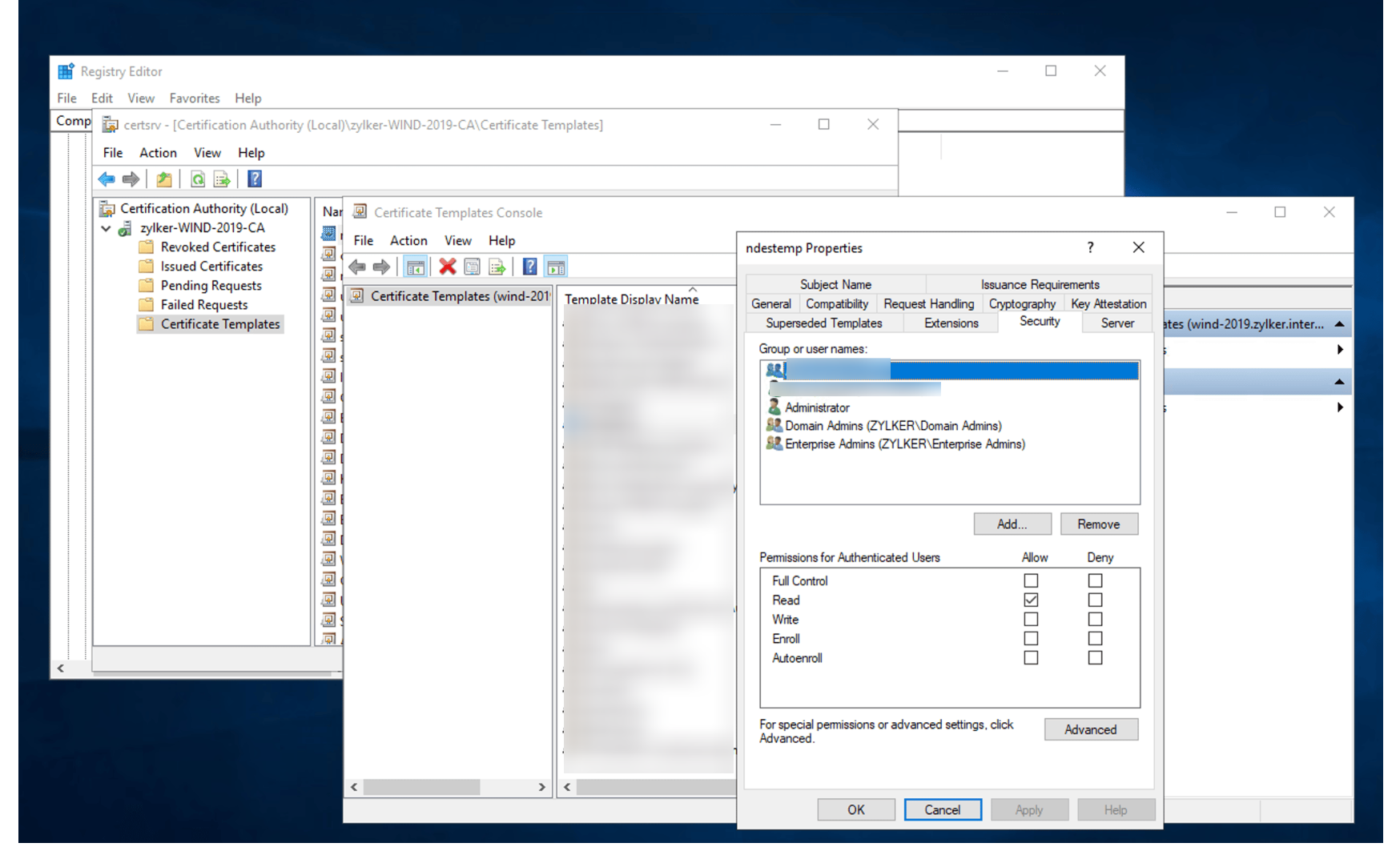Tick the Deny Autoenroll checkbox
This screenshot has width=1400, height=851.
click(x=1095, y=658)
